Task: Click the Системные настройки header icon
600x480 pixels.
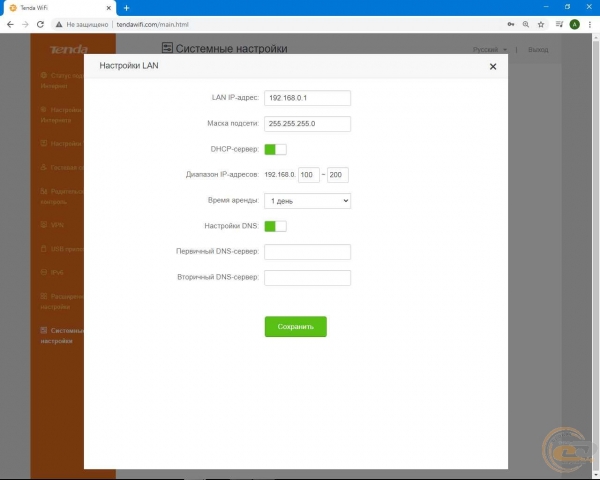Action: pyautogui.click(x=167, y=48)
